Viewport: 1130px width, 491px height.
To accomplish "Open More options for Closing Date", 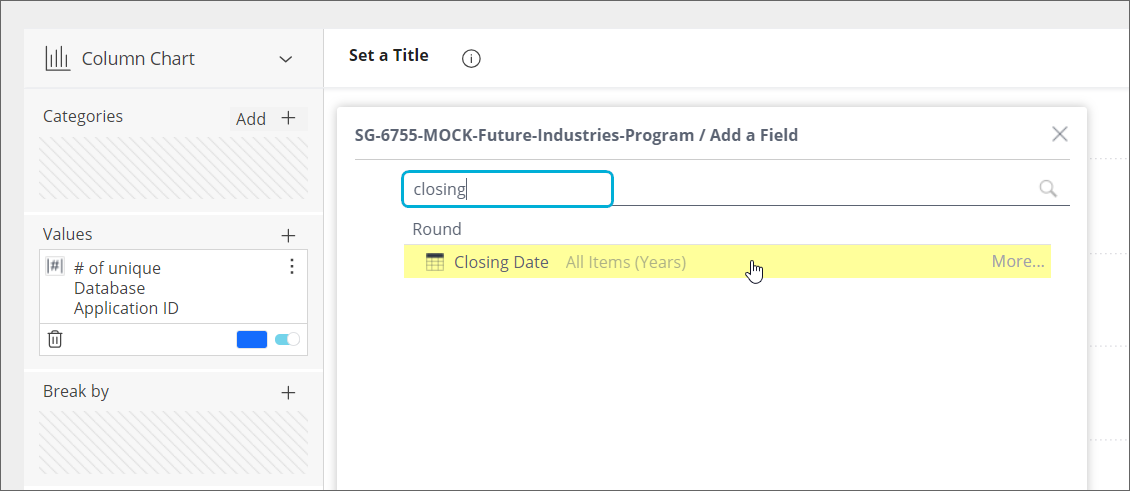I will (x=1017, y=262).
